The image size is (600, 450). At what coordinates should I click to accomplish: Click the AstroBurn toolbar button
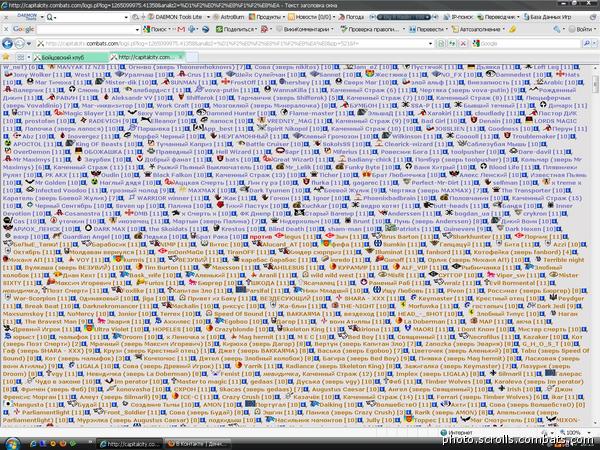click(x=229, y=17)
